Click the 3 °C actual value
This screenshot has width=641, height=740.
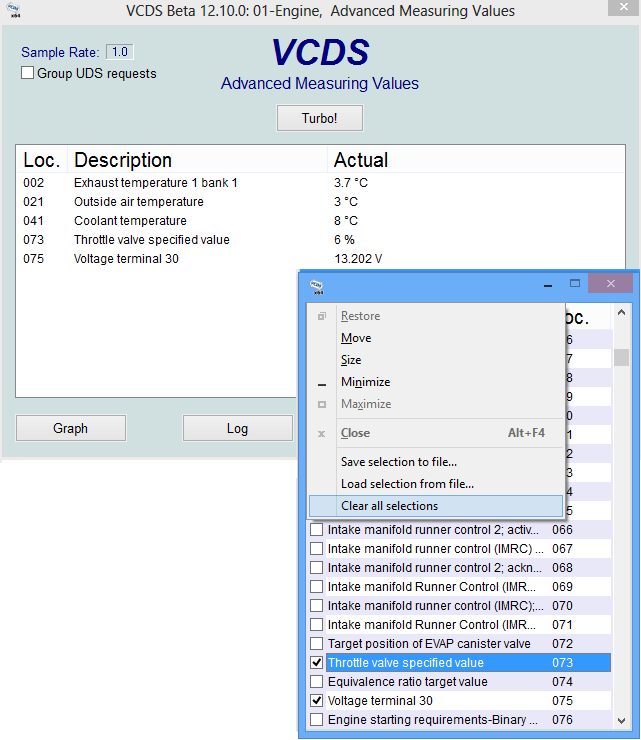click(346, 202)
